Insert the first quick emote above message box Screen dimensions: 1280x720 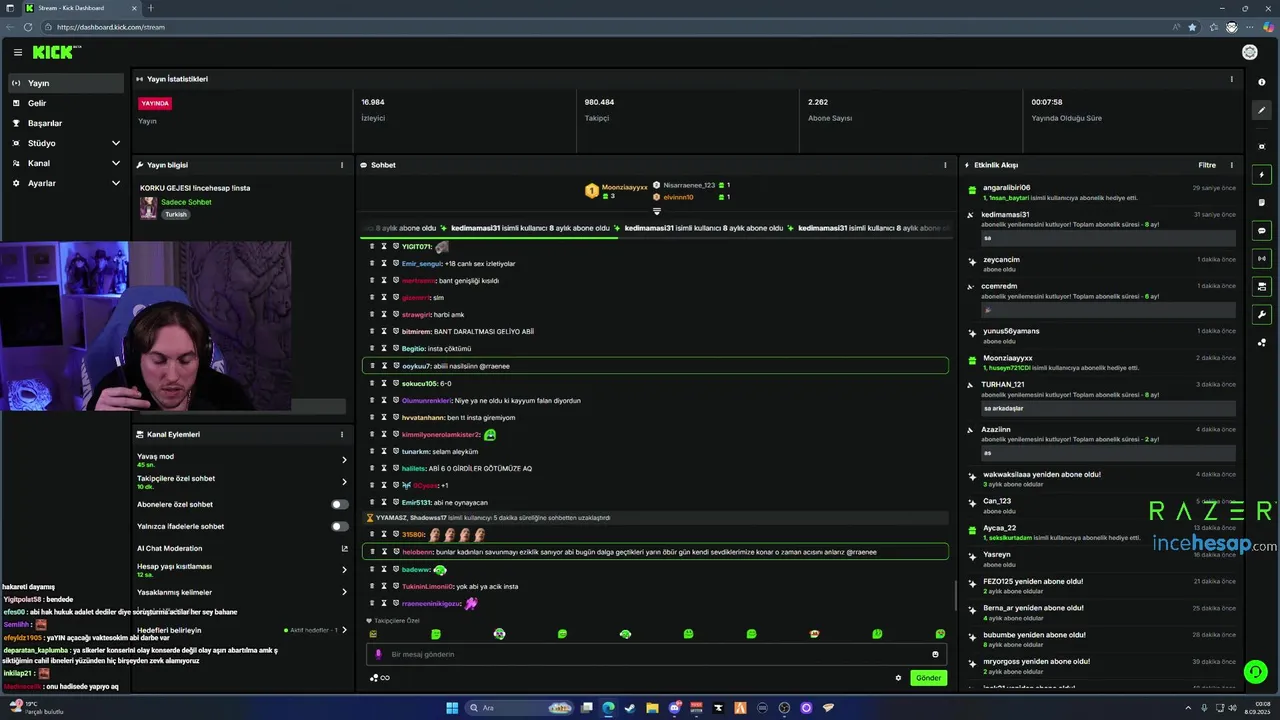coord(373,634)
